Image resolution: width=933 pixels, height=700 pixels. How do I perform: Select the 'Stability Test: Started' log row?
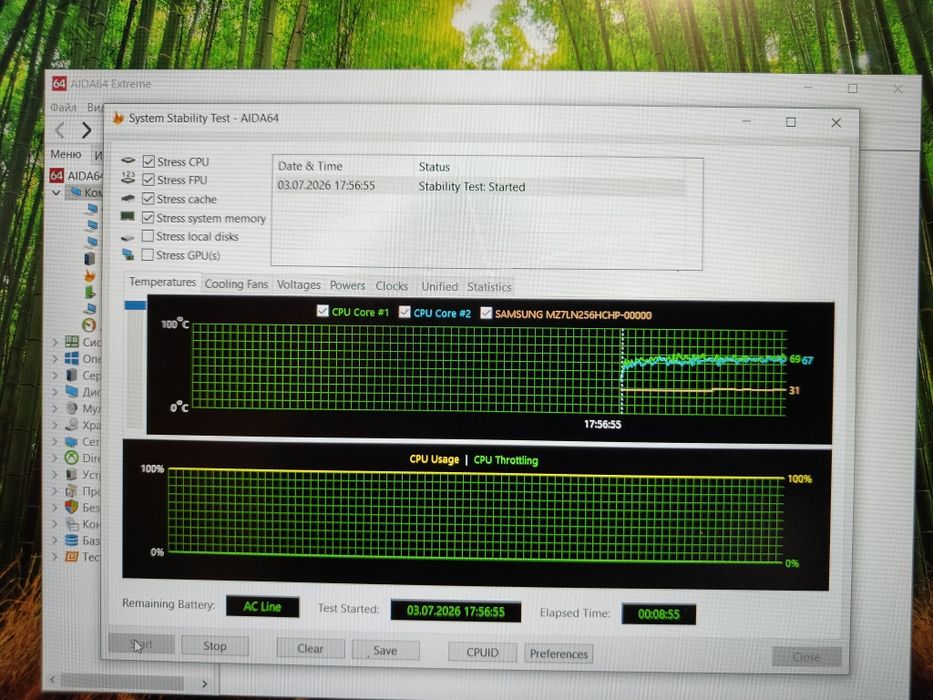pyautogui.click(x=481, y=186)
